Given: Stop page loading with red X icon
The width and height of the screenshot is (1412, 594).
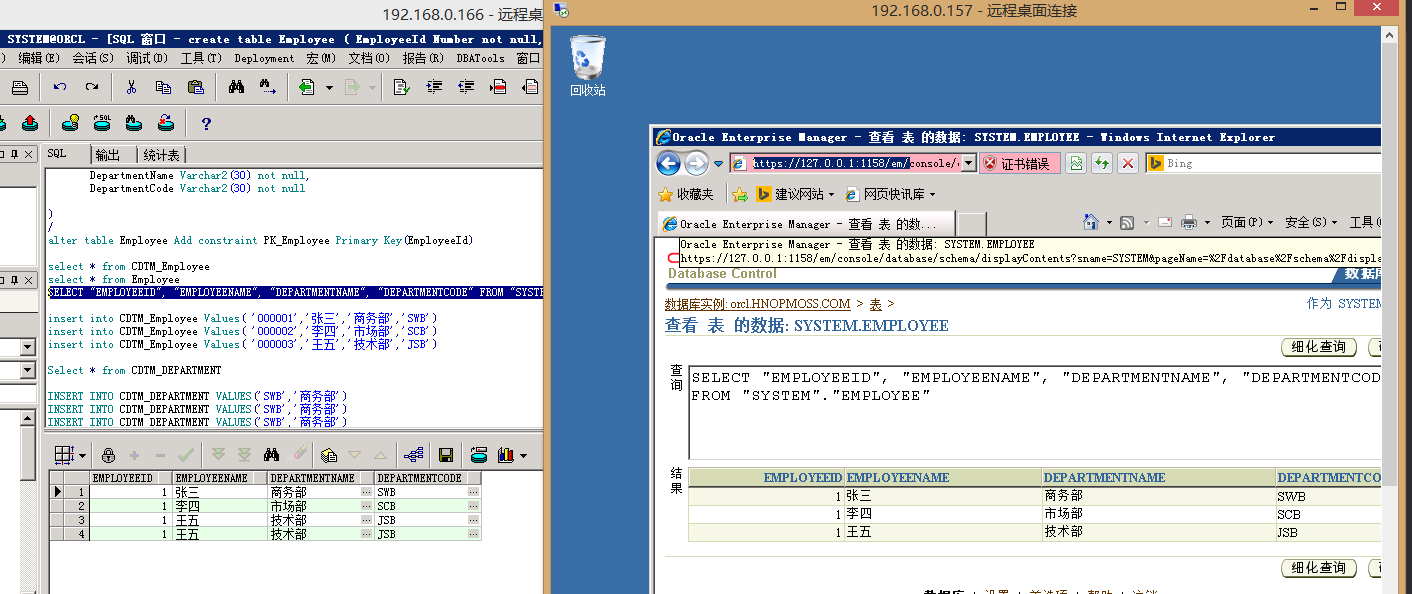Looking at the screenshot, I should (x=1128, y=163).
